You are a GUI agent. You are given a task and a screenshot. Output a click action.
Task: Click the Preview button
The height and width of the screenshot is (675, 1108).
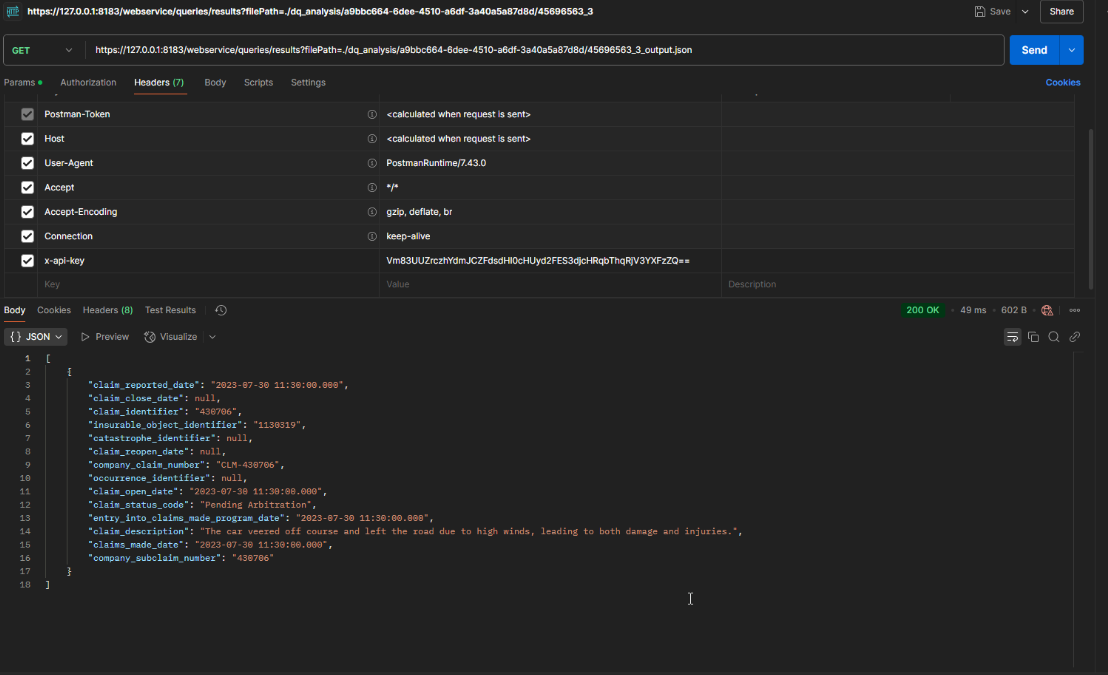[105, 337]
